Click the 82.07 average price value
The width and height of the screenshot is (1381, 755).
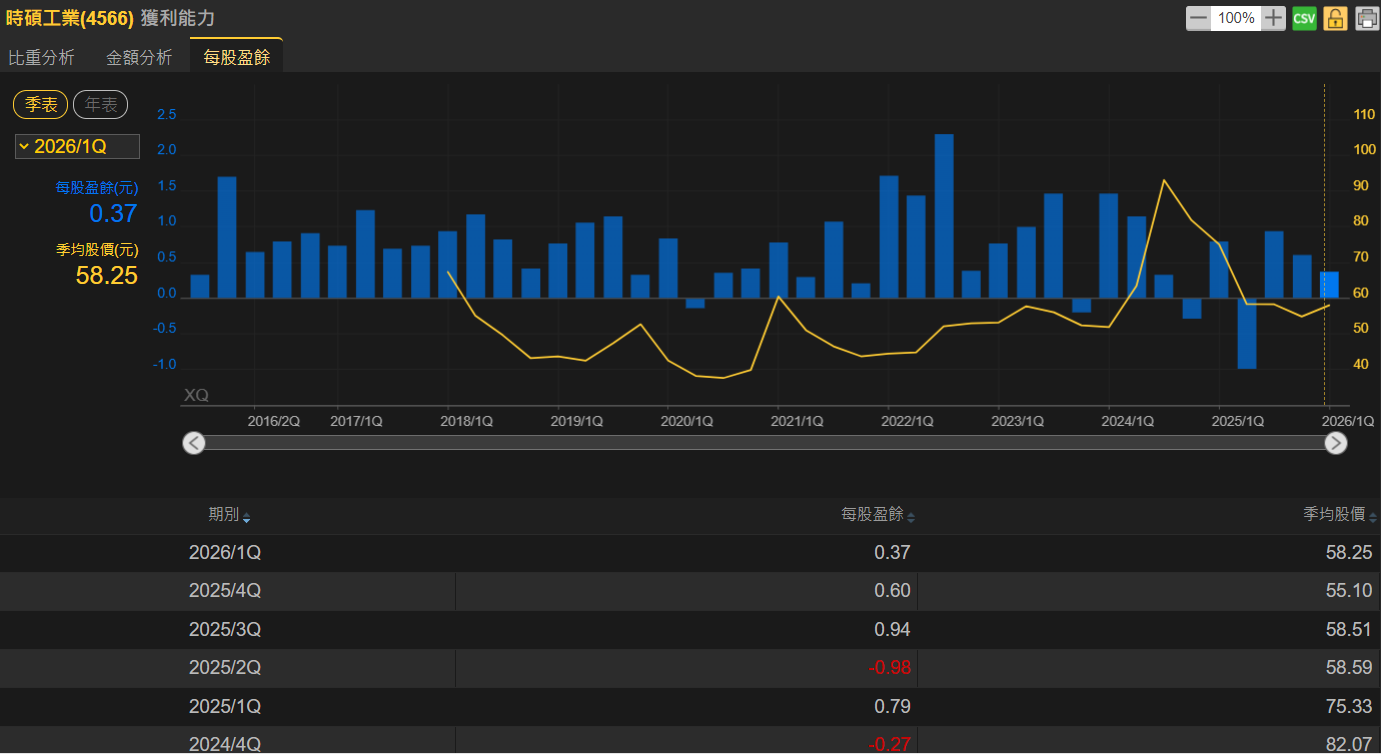1349,745
